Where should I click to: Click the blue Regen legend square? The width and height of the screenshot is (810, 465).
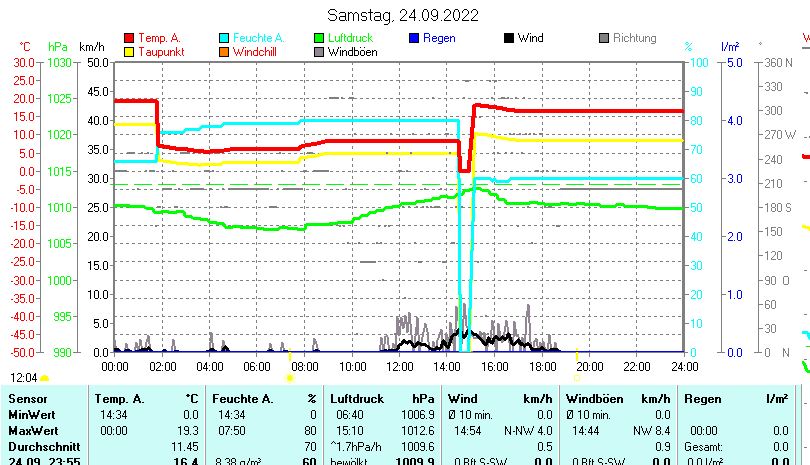[x=414, y=39]
